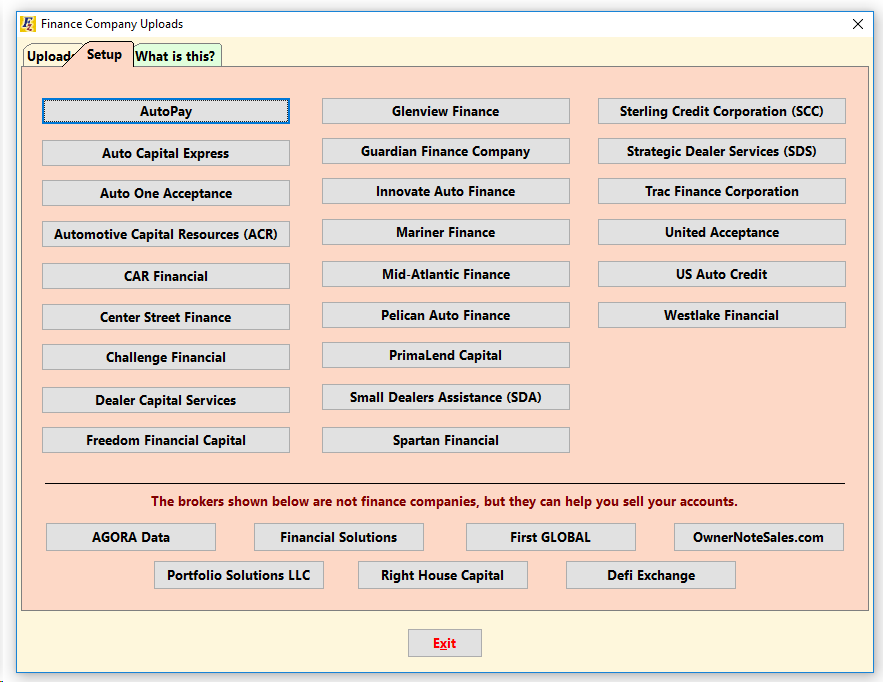Open Automotive Capital Resources (ACR) setup
The height and width of the screenshot is (682, 883).
tap(166, 234)
